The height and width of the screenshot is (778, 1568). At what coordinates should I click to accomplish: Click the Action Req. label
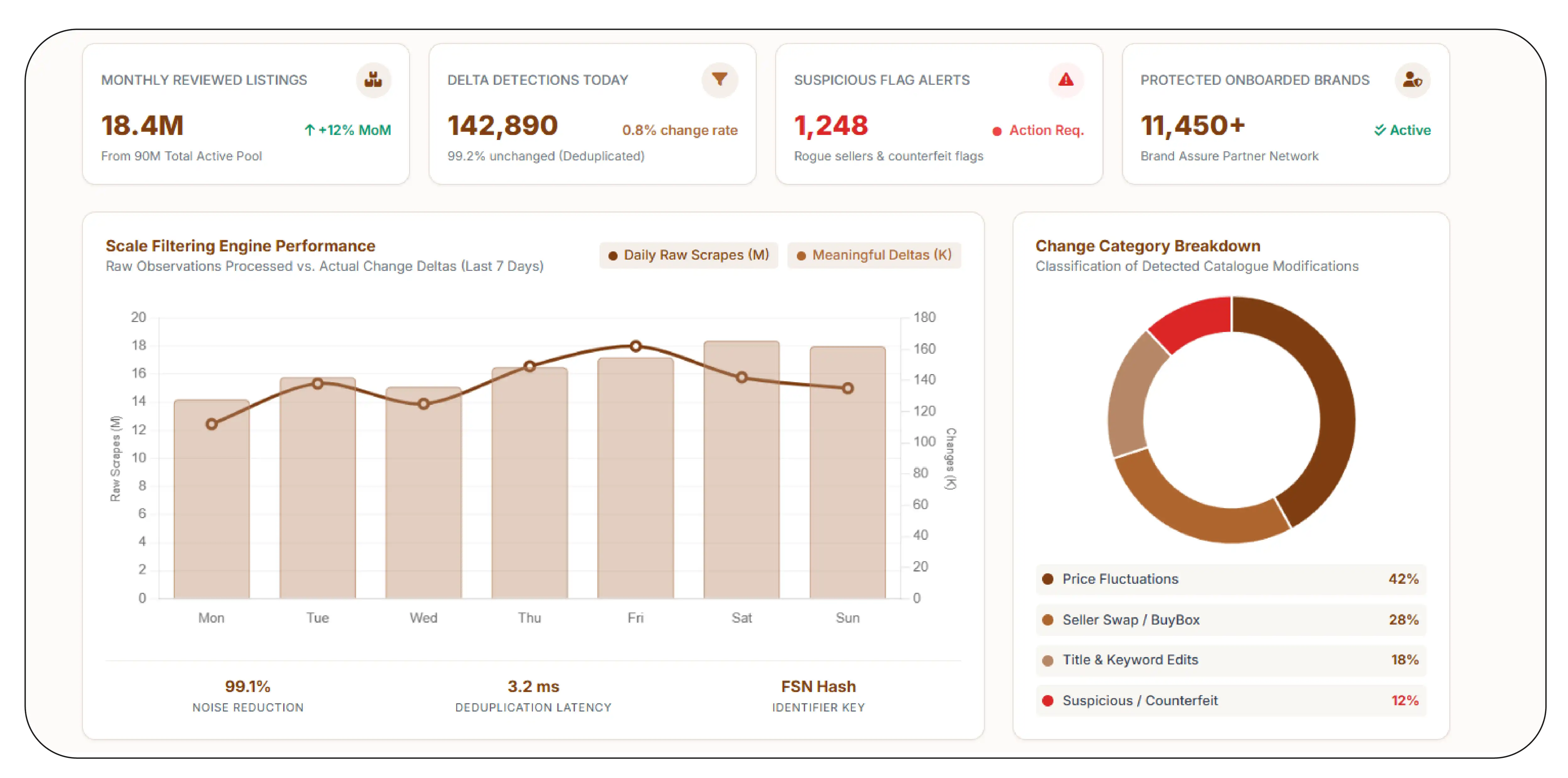[x=1046, y=130]
